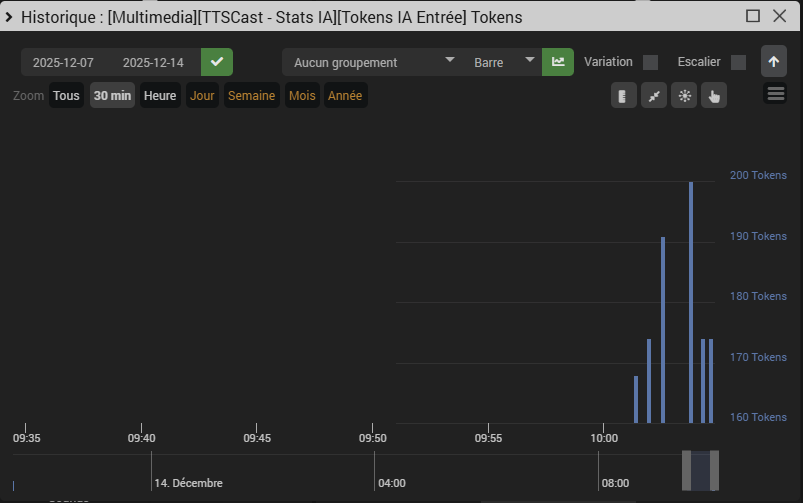This screenshot has height=503, width=803.
Task: Set zoom range to 'Heure'
Action: tap(160, 96)
